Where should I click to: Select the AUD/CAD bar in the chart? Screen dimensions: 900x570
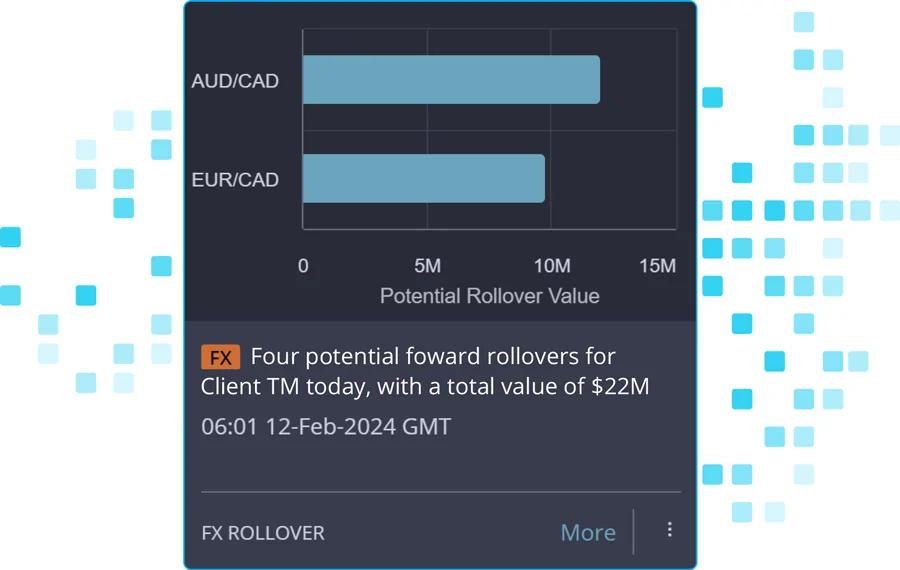coord(451,80)
